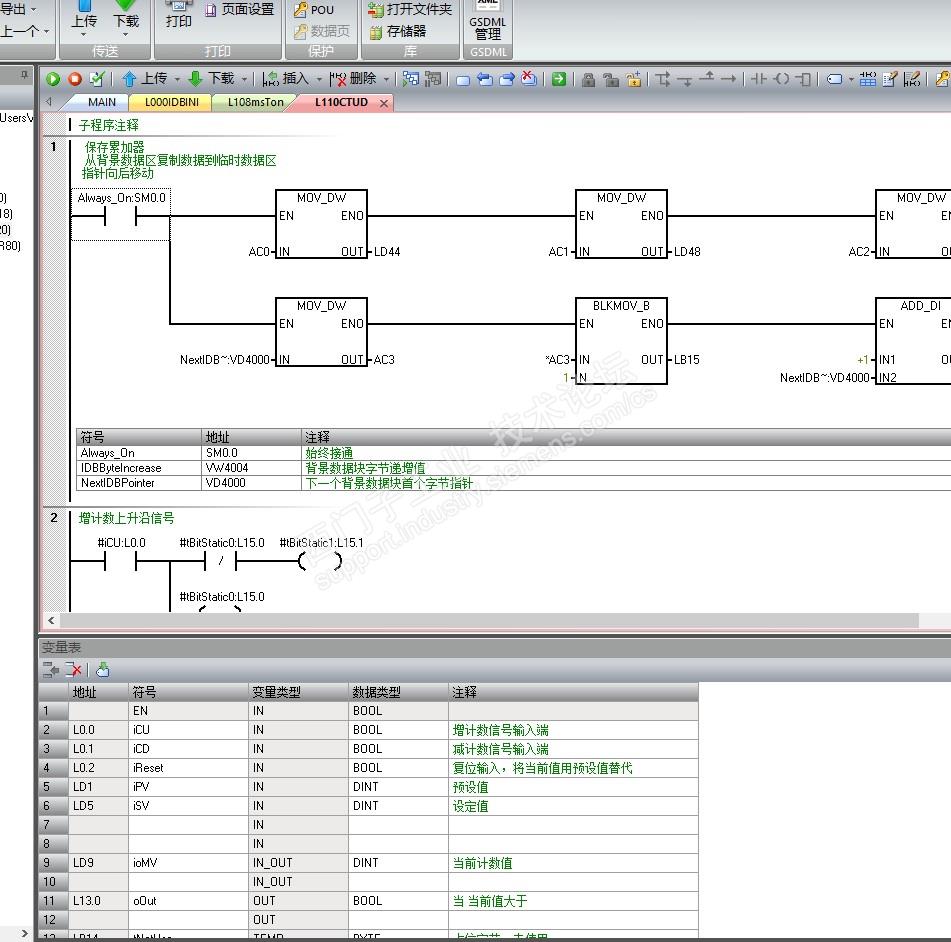
Task: Switch to the L108msTon tab
Action: [x=255, y=102]
